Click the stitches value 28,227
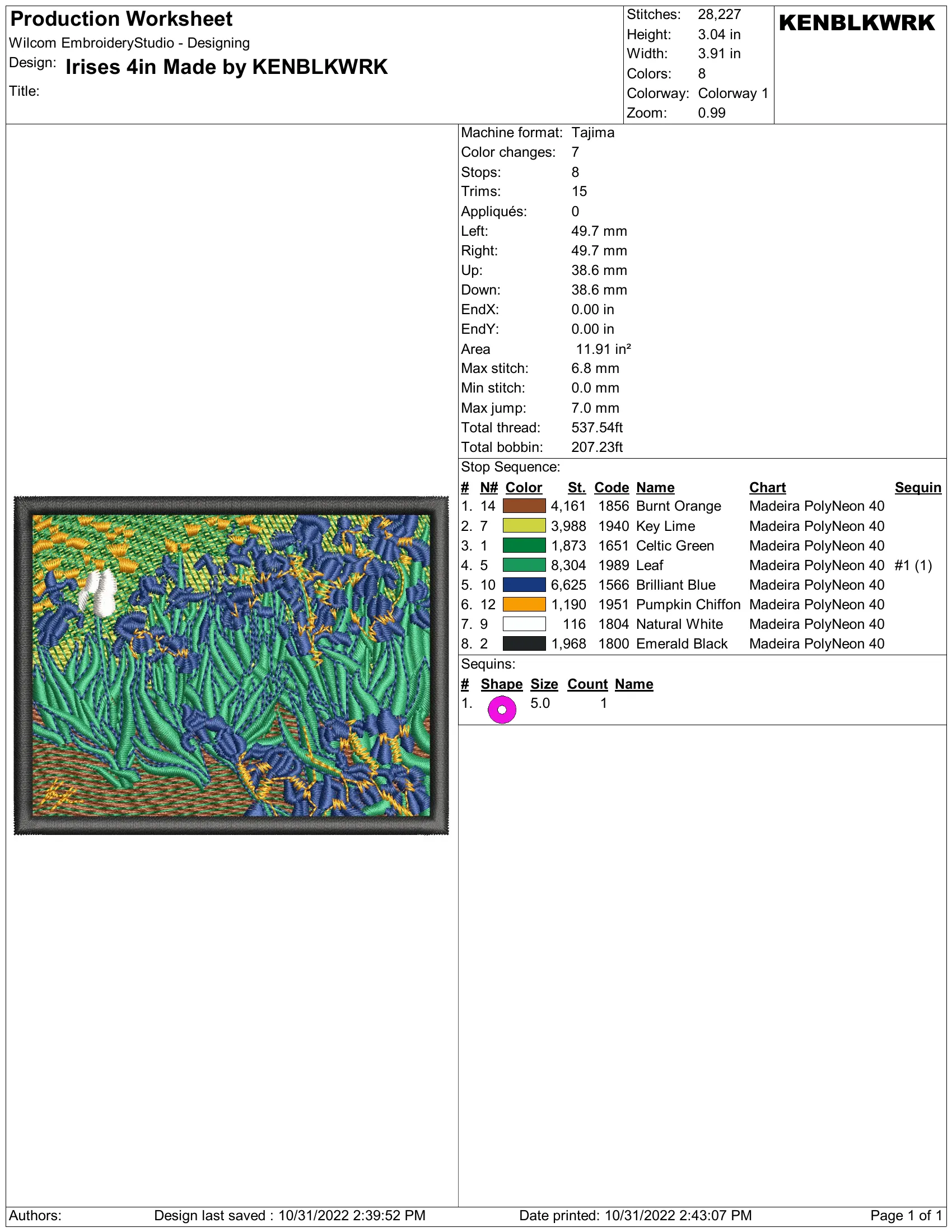Screen dimensions: 952x1232 click(x=719, y=15)
